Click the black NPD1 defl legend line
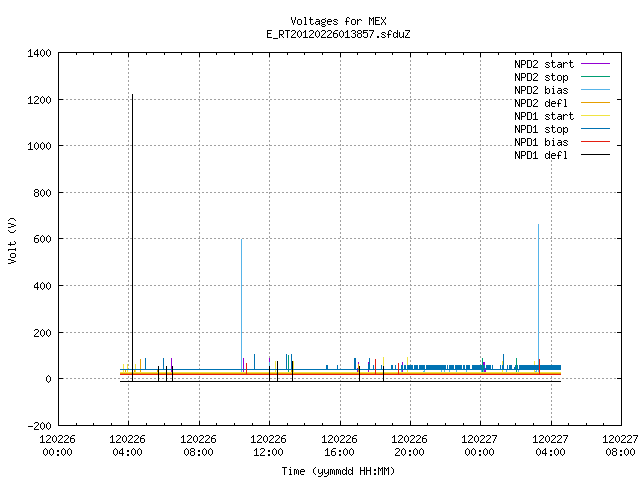640x480 pixels. (595, 155)
